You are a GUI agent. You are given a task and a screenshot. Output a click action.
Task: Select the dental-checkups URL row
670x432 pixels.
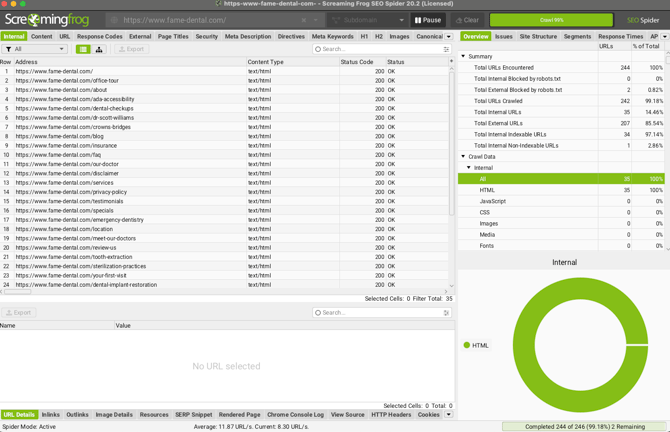pyautogui.click(x=224, y=109)
